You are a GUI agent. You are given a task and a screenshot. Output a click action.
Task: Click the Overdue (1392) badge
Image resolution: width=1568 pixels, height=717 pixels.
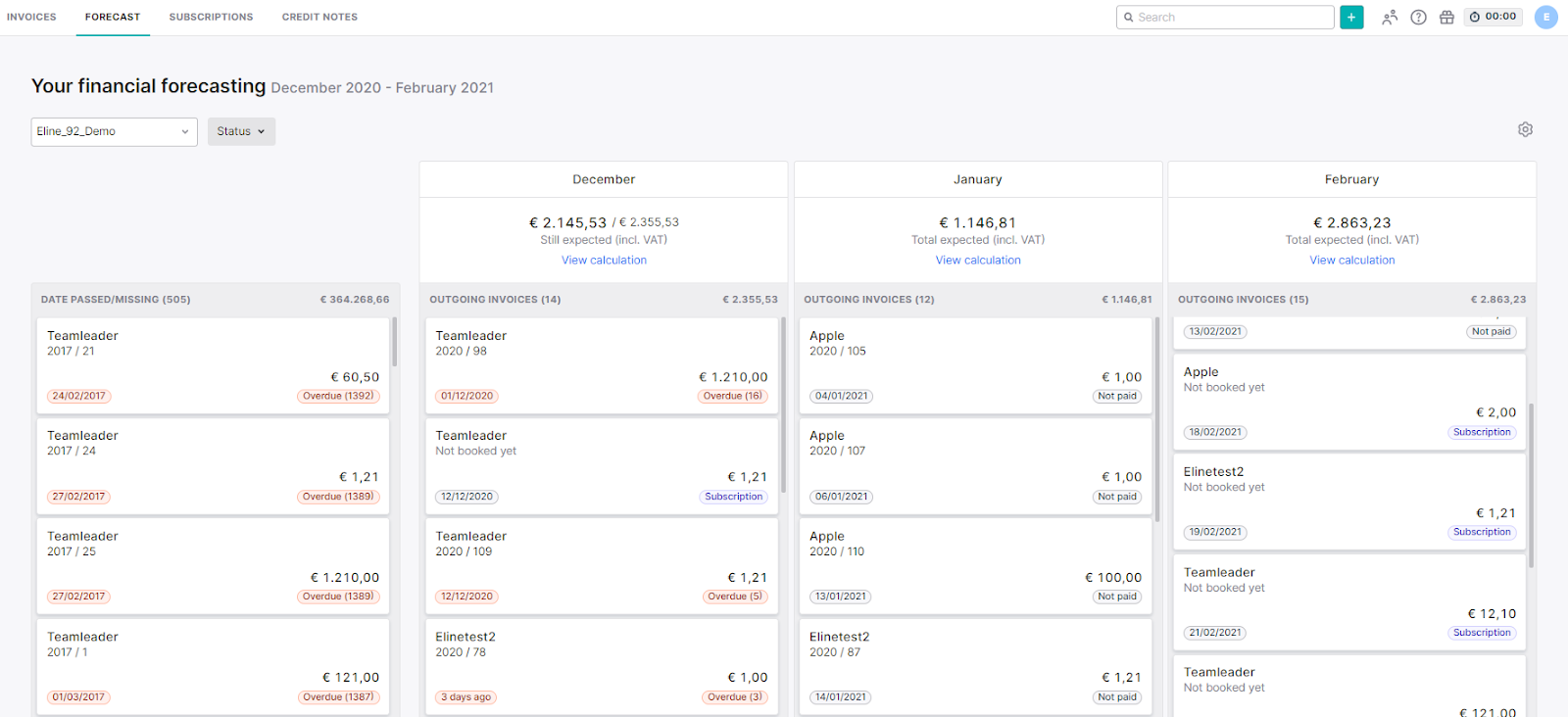pyautogui.click(x=338, y=397)
